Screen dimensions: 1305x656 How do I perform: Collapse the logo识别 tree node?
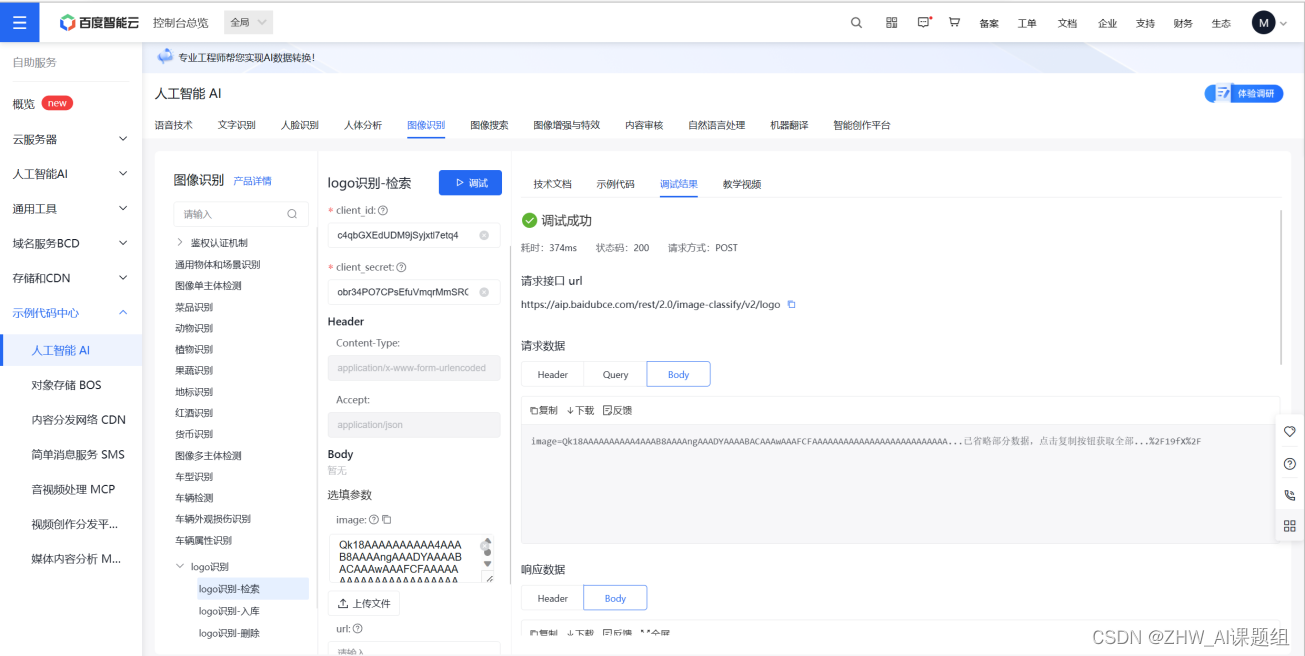tap(180, 567)
